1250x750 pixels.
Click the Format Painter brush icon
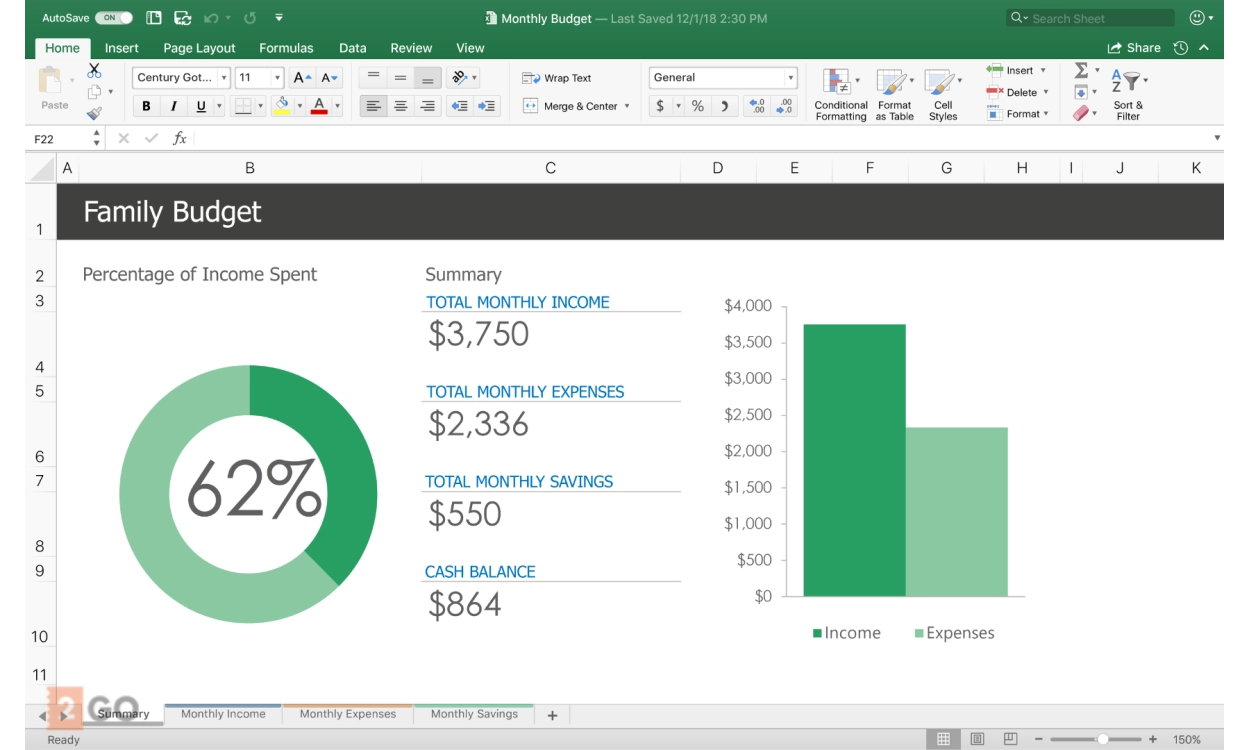pos(94,113)
